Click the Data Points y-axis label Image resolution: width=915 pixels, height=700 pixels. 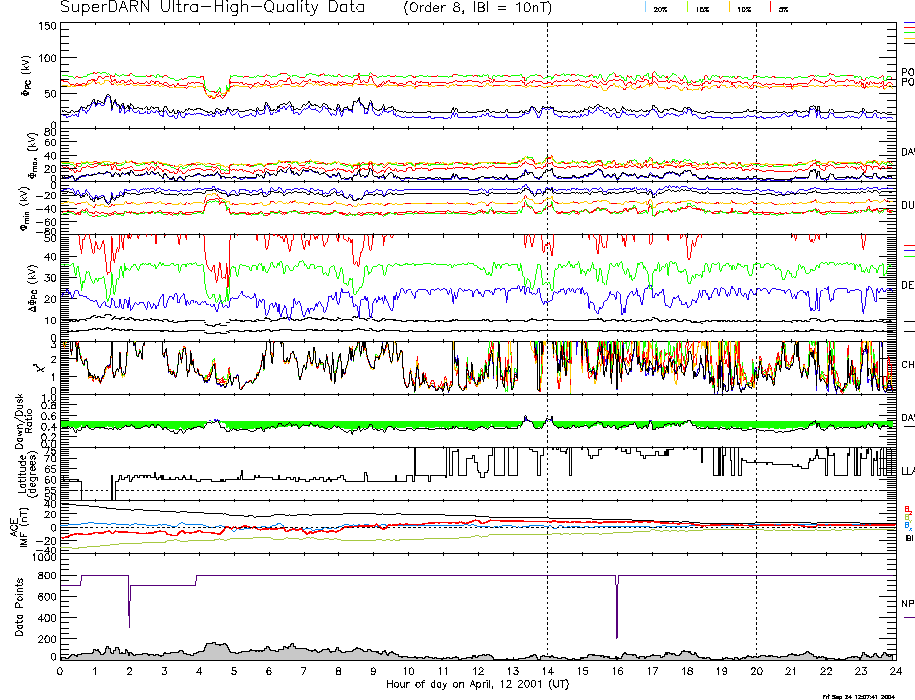[20, 608]
